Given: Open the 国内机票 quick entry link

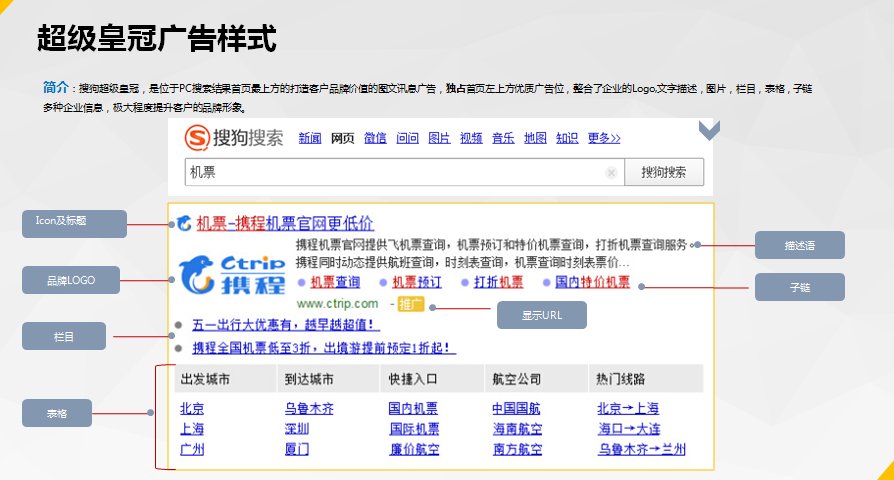Looking at the screenshot, I should click(413, 409).
